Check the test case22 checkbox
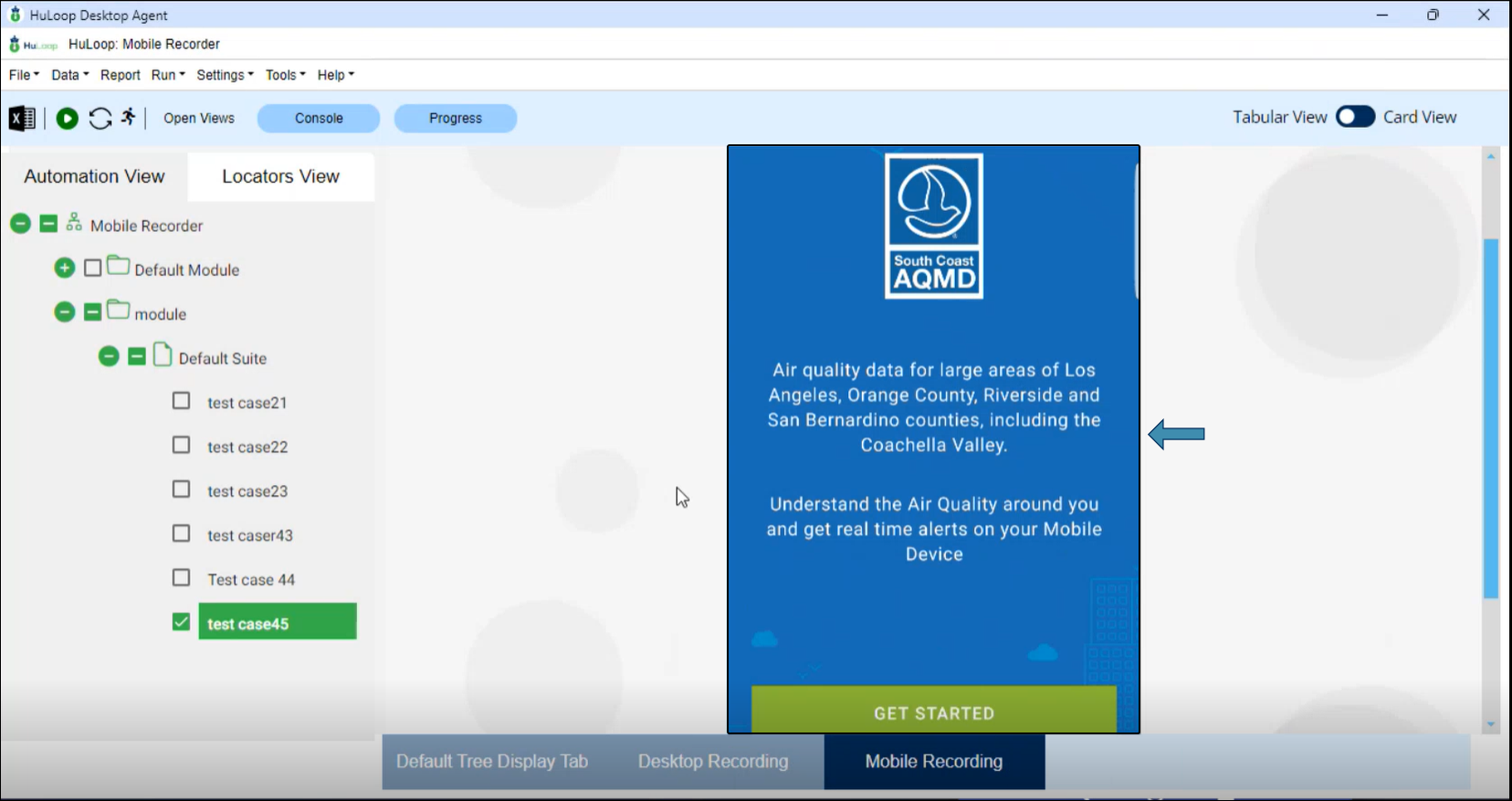 pyautogui.click(x=182, y=445)
